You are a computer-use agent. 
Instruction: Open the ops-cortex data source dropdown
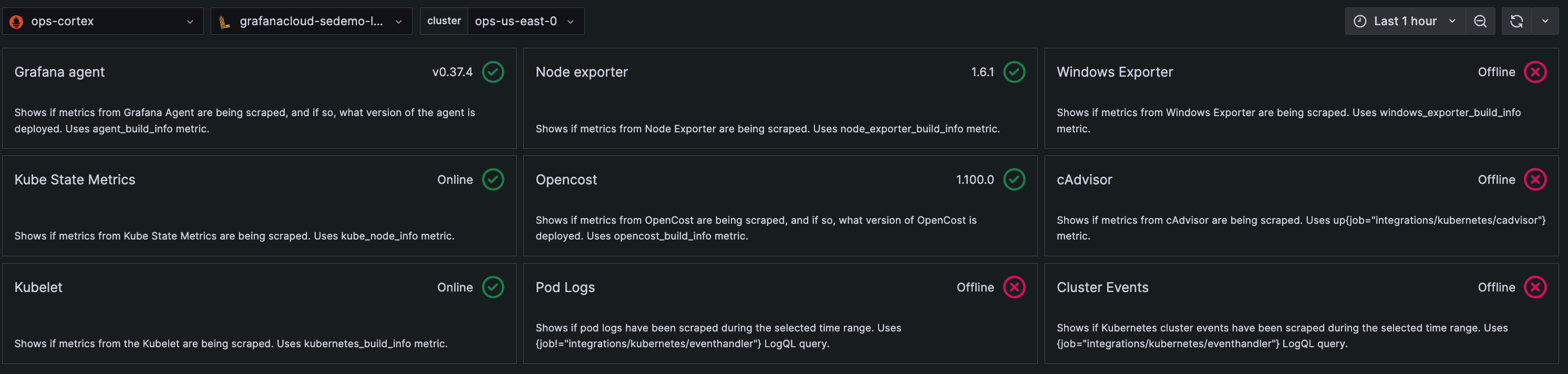click(x=103, y=22)
